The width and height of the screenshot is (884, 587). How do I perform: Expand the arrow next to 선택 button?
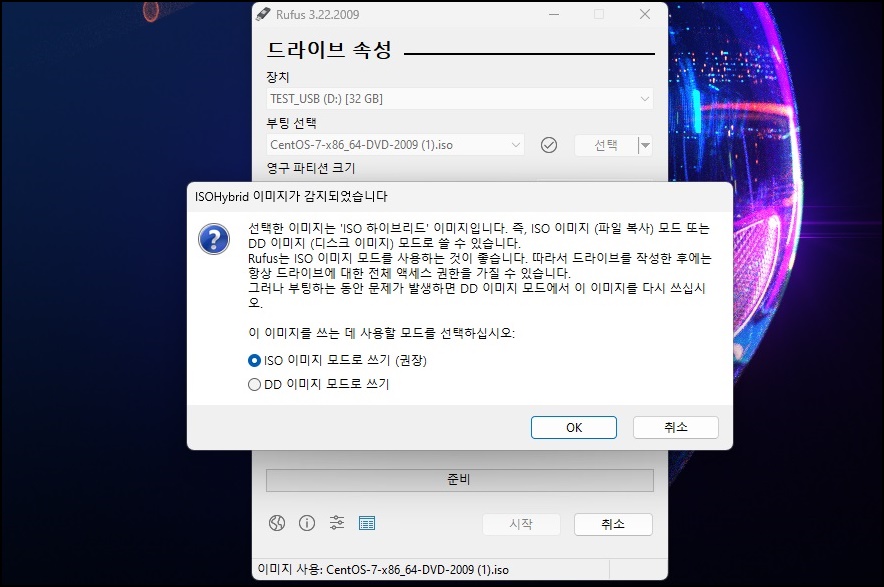tap(646, 145)
